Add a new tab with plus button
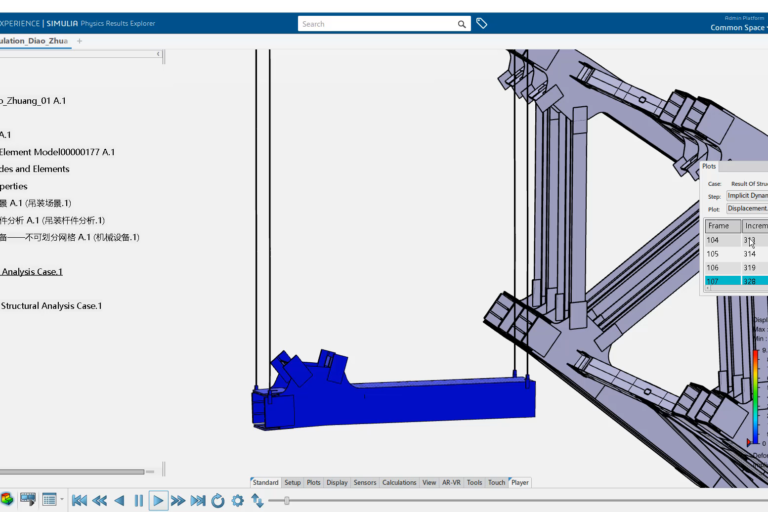The image size is (768, 512). (x=80, y=41)
